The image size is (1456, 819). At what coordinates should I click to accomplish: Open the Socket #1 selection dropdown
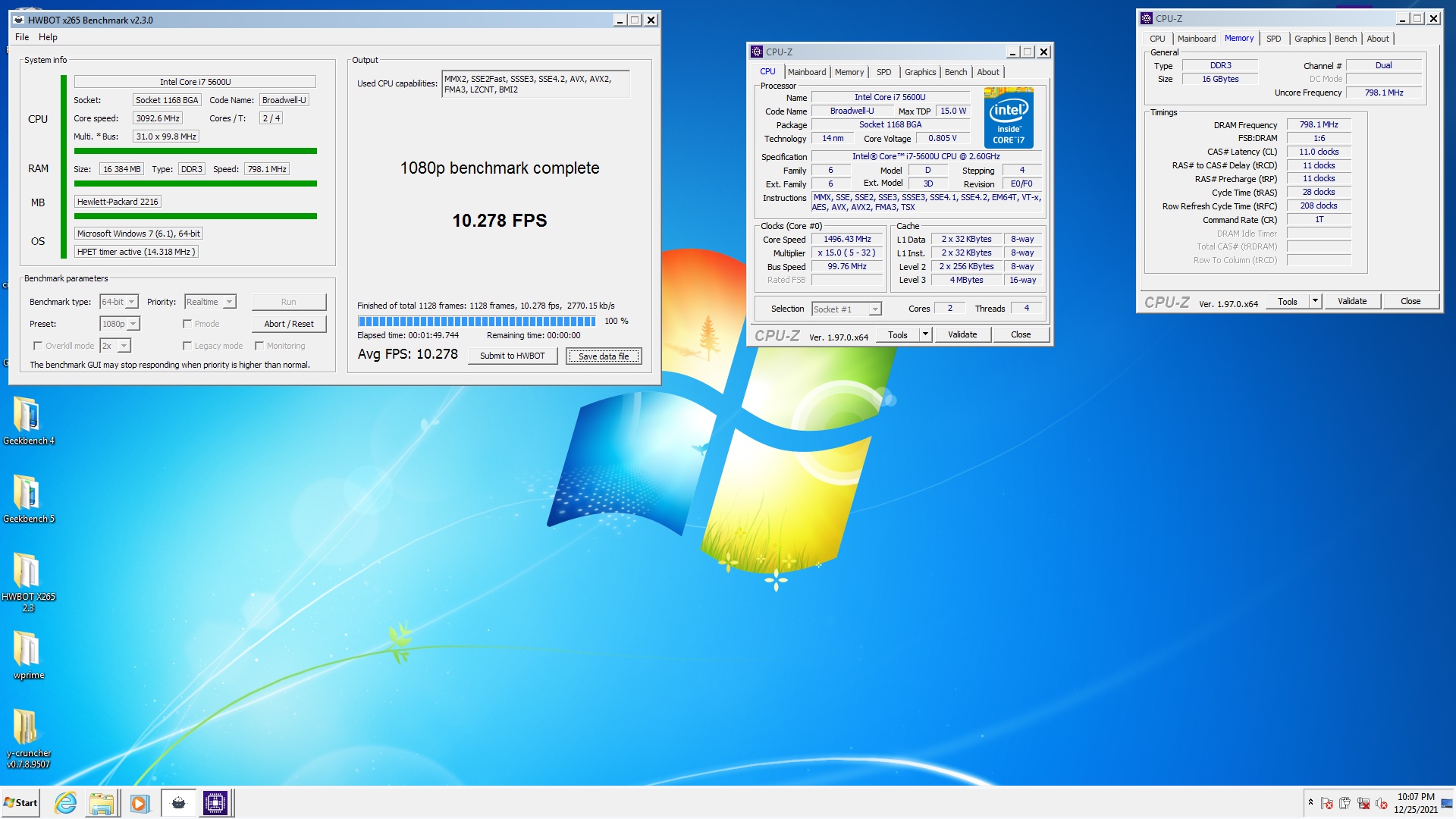click(846, 309)
